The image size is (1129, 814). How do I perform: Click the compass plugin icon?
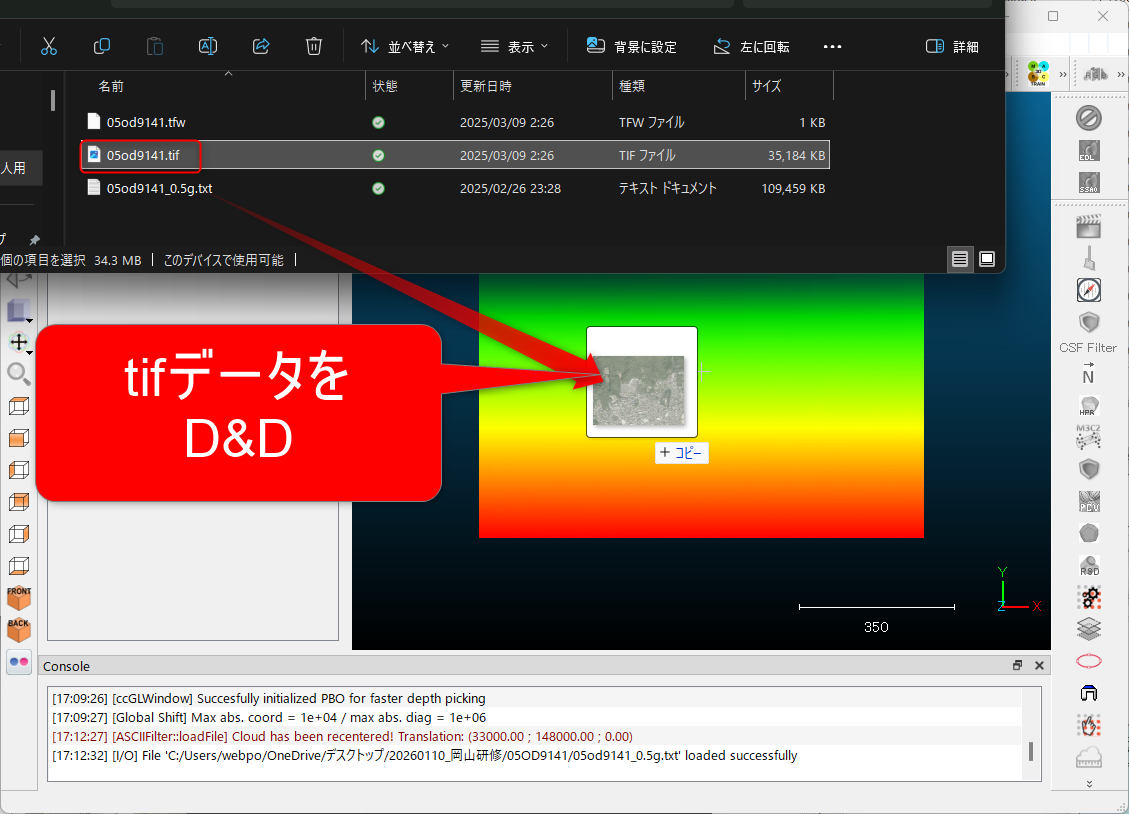1088,290
